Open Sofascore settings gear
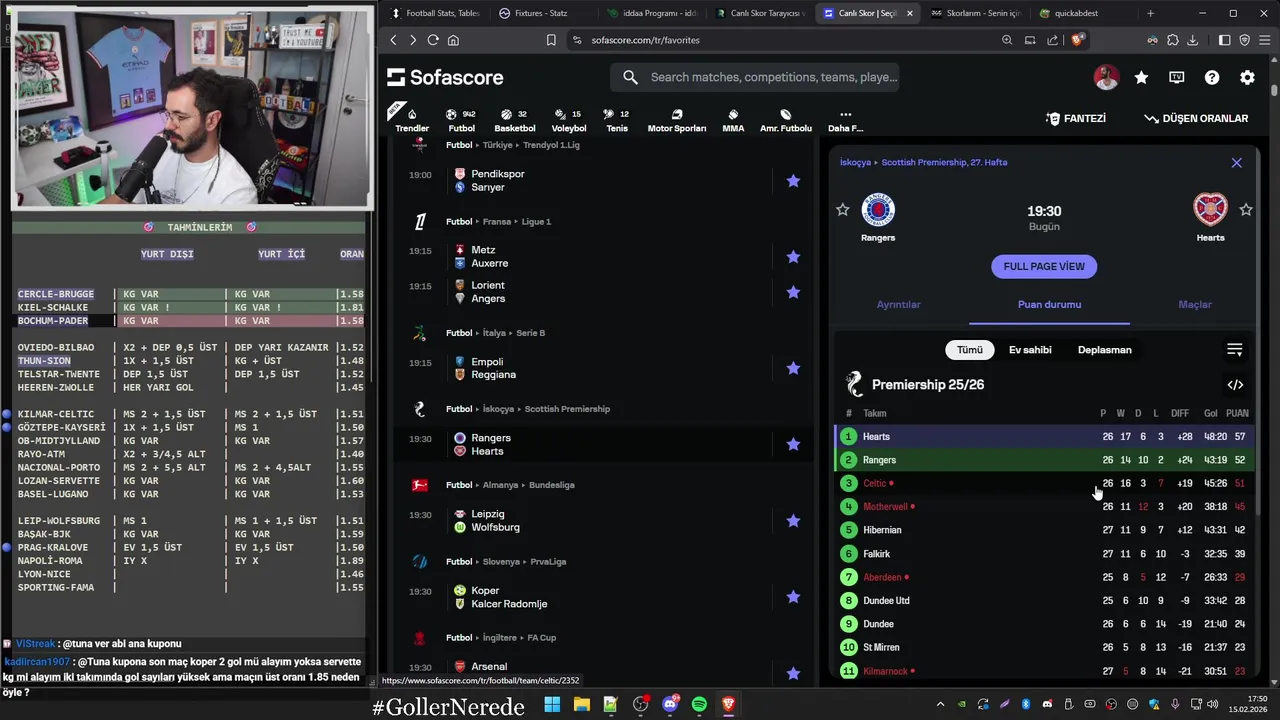Viewport: 1280px width, 720px height. 1247,77
